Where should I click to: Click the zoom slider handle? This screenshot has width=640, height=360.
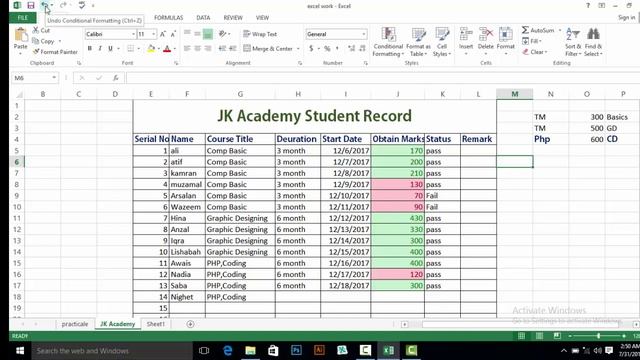pos(598,336)
